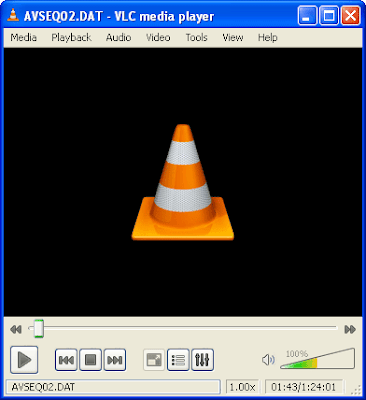Show the playlist icon
This screenshot has width=366, height=400.
[x=178, y=360]
